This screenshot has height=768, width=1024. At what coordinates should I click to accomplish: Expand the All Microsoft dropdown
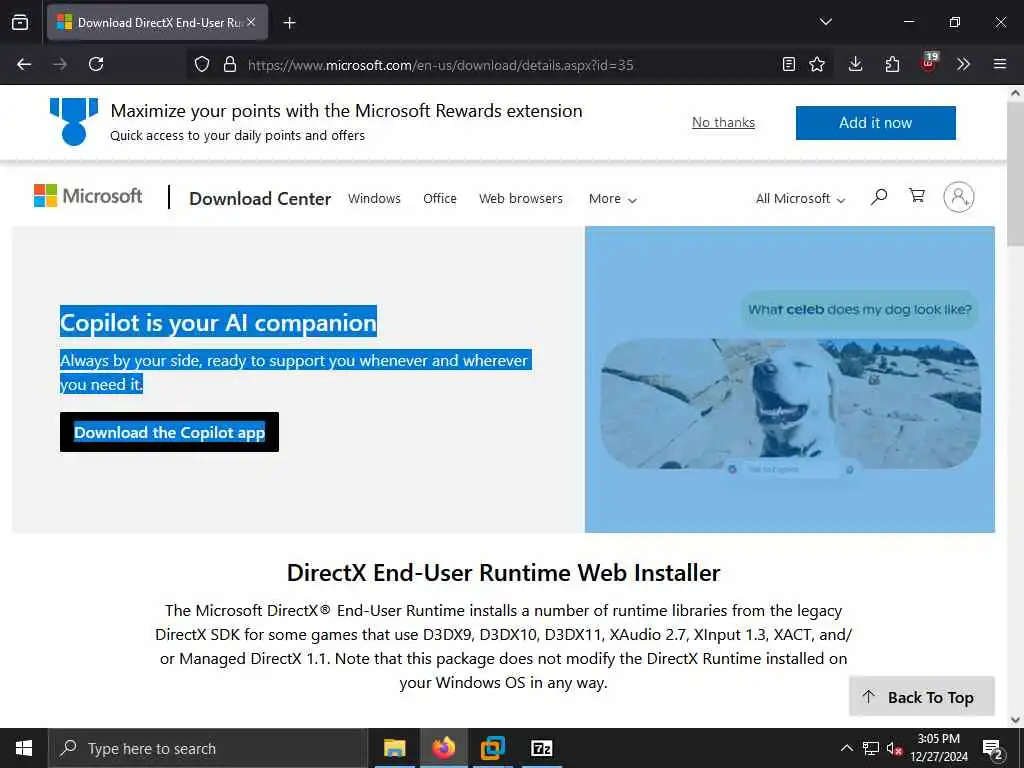pyautogui.click(x=800, y=199)
